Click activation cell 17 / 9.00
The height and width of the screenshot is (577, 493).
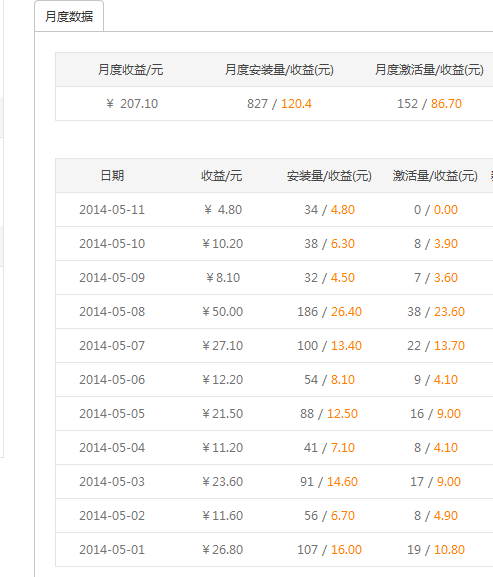pyautogui.click(x=435, y=482)
